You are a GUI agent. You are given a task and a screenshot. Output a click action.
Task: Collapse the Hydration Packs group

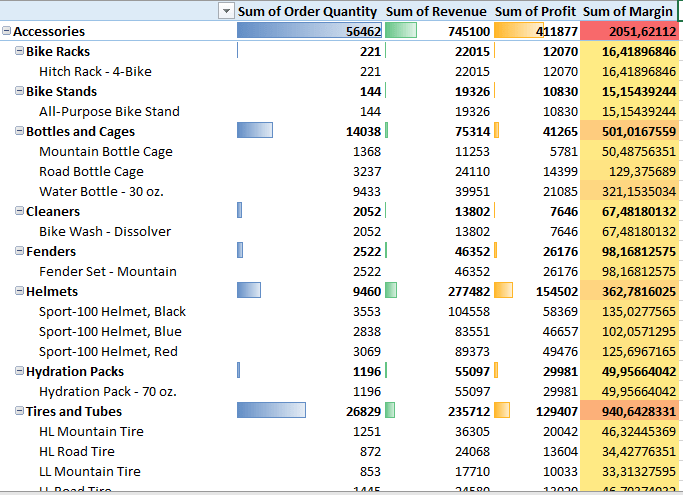click(19, 371)
